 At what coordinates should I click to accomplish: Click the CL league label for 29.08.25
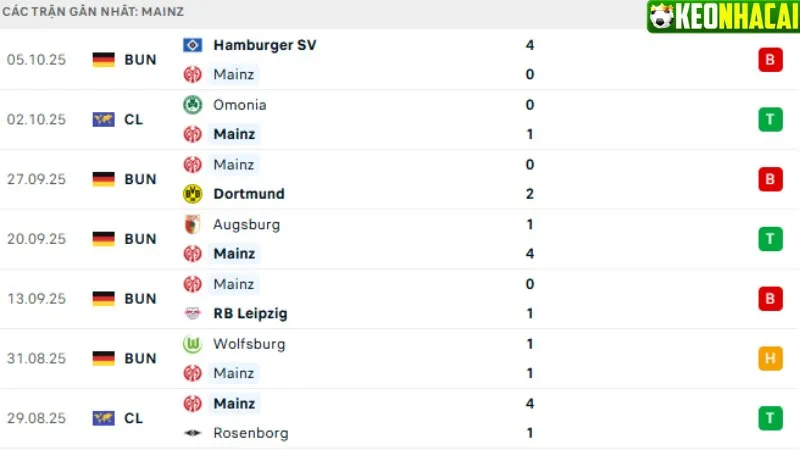coord(134,418)
